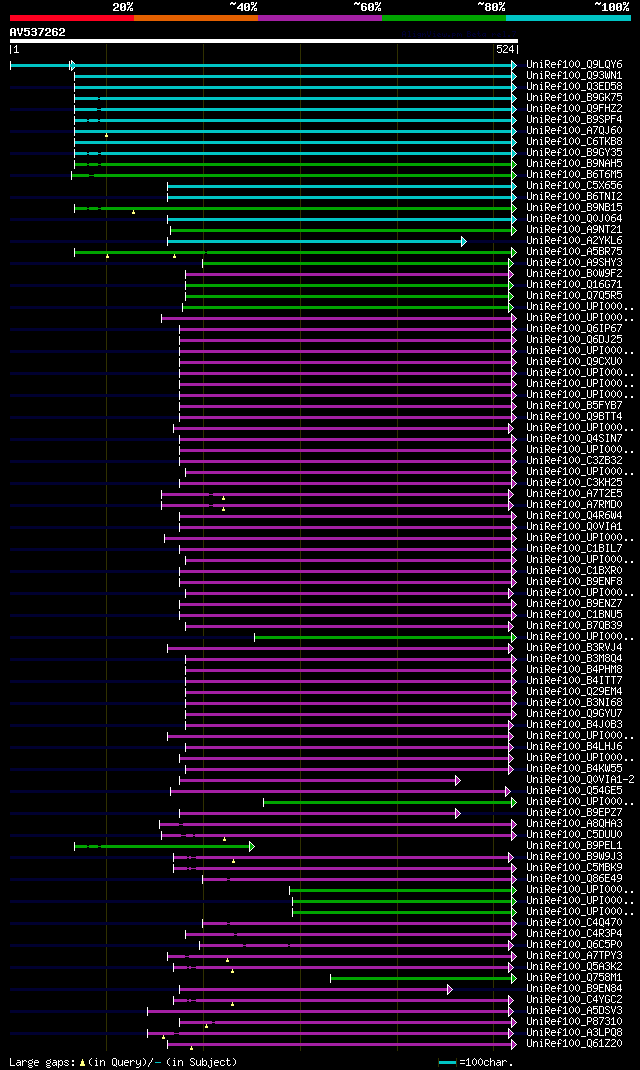Click the arrowhead ending the A2YKL6 bar

tap(464, 241)
